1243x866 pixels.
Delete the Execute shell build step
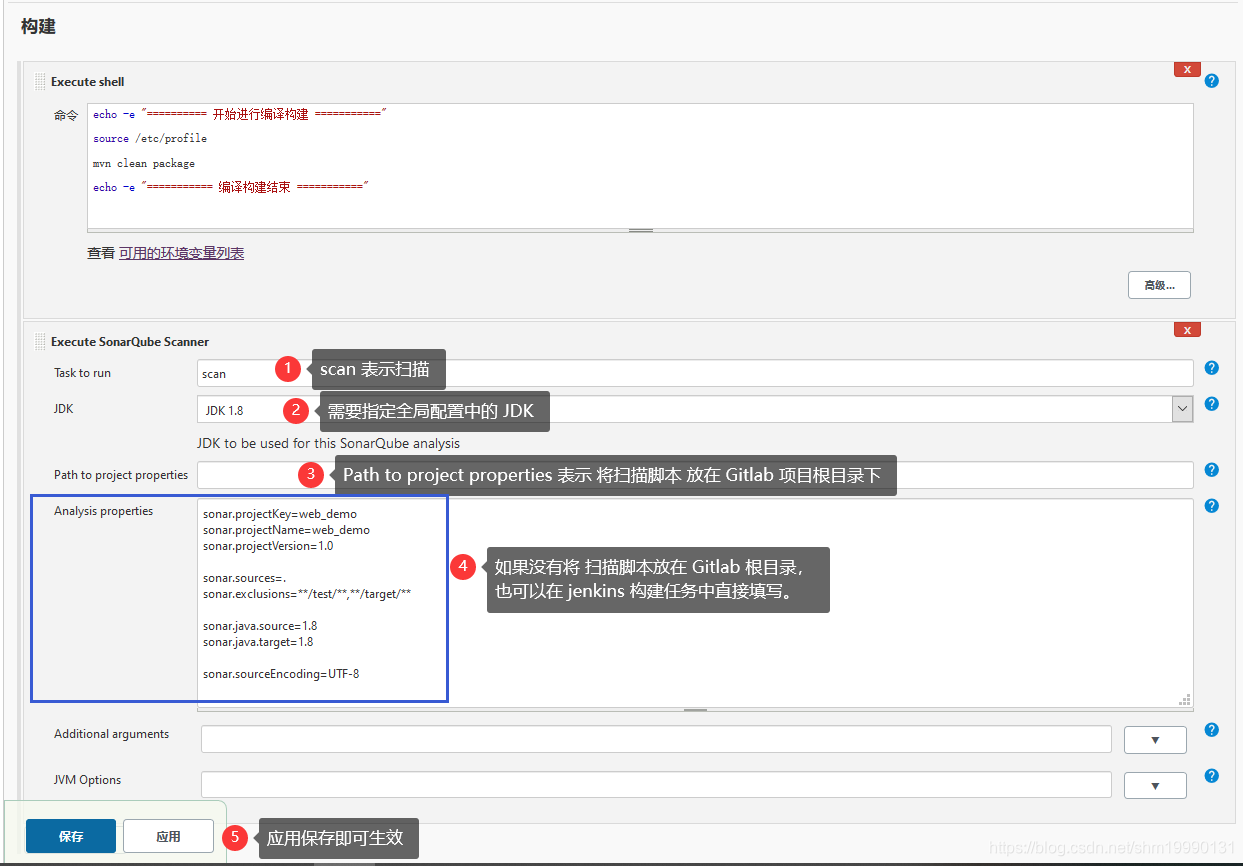coord(1187,69)
